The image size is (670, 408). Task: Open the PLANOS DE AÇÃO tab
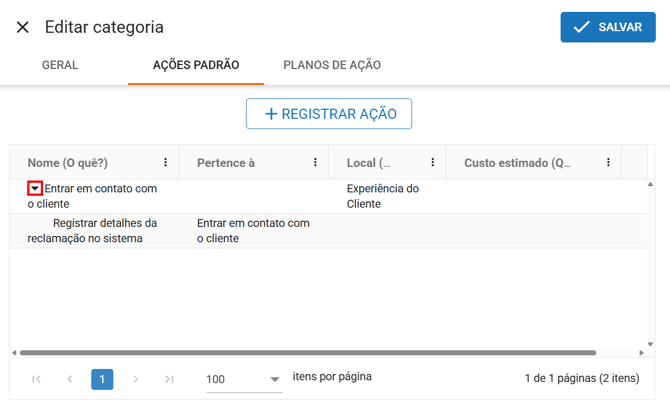click(332, 65)
